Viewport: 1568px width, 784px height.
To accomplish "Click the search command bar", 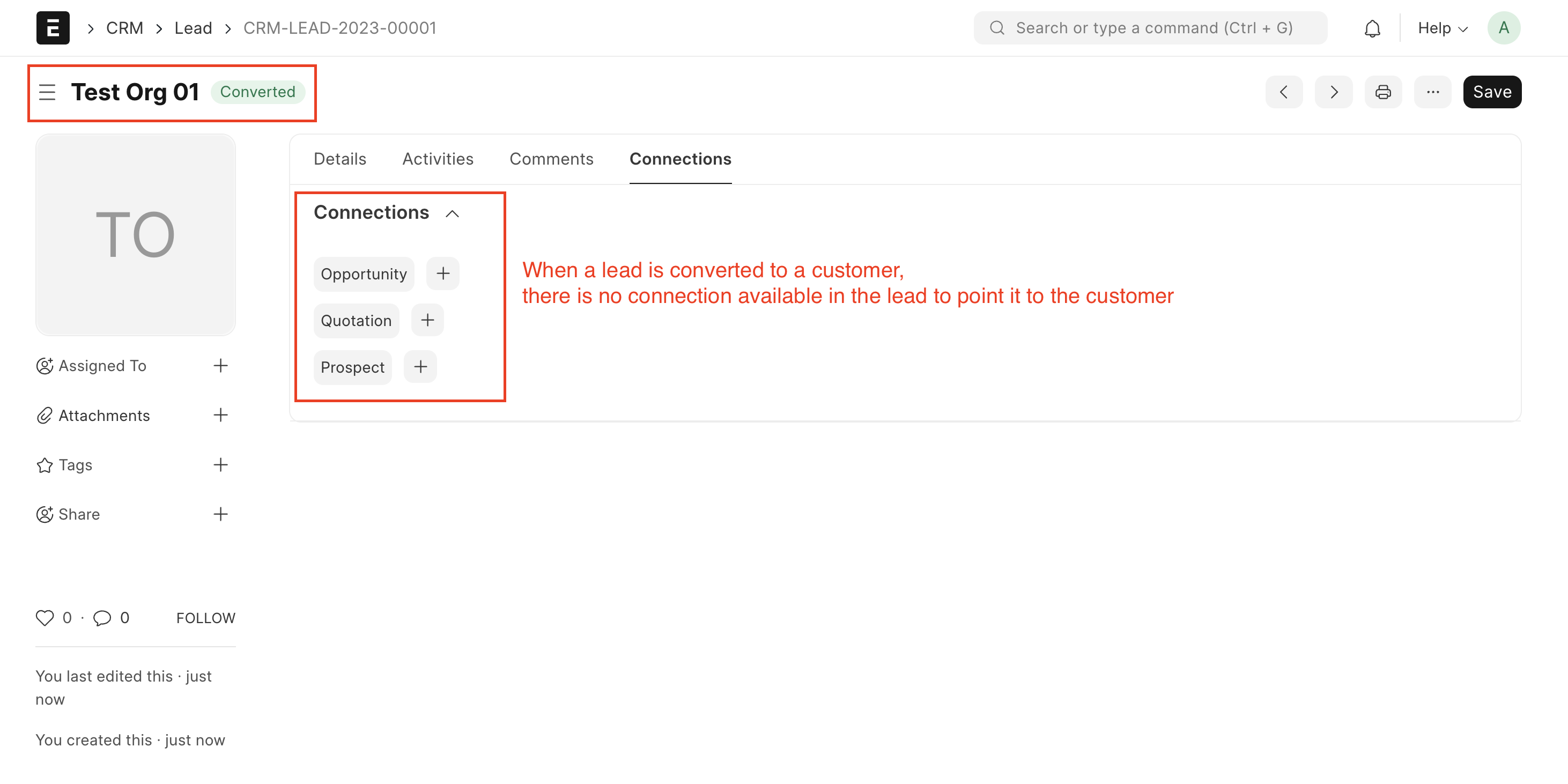I will [1150, 27].
